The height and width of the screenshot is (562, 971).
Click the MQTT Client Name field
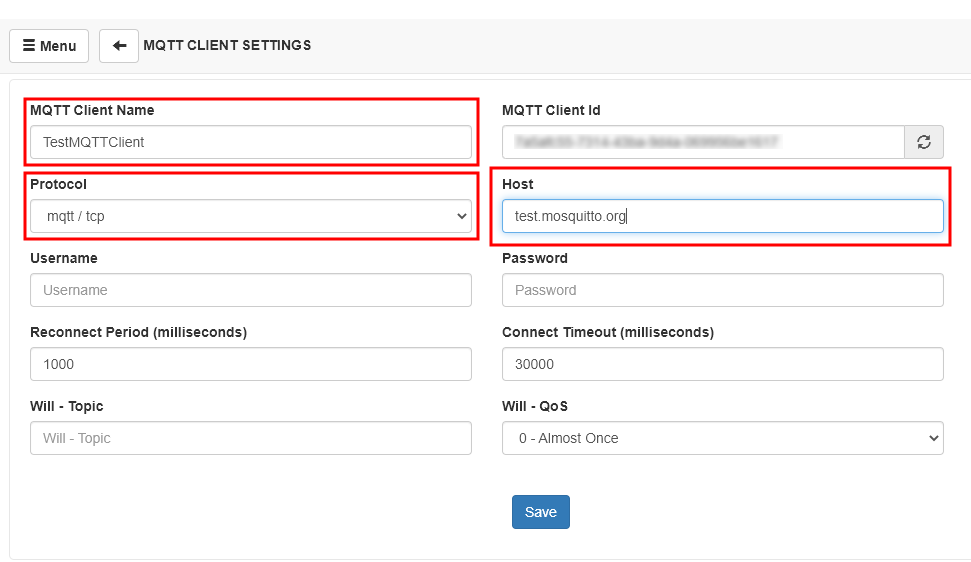pos(251,142)
